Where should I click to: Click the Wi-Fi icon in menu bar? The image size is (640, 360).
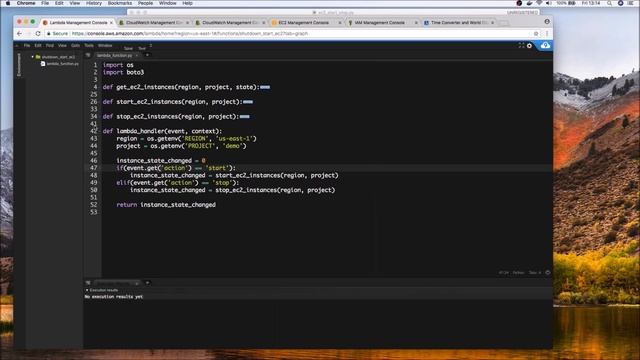(539, 3)
